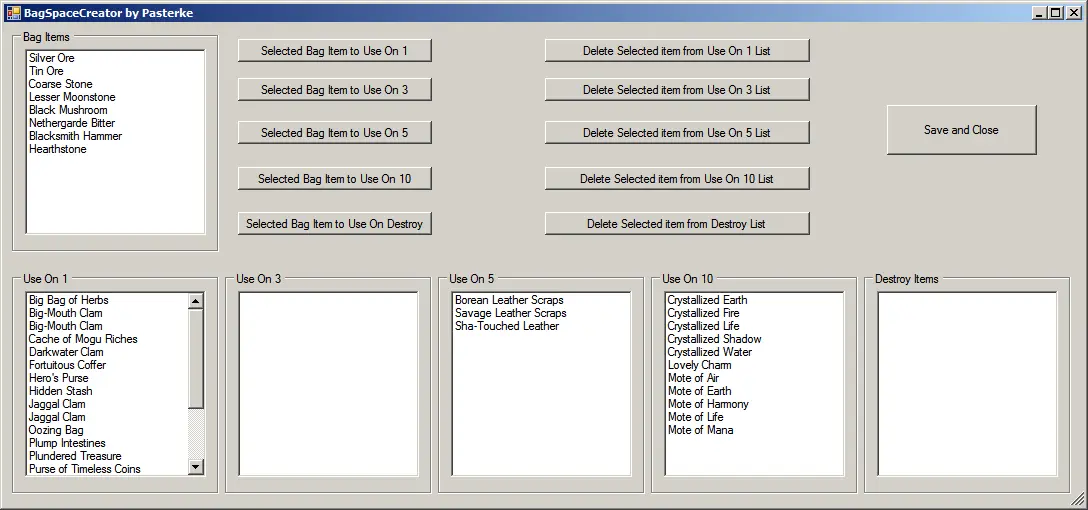Close the BagSpaceCreator window
This screenshot has height=510, width=1088.
click(x=1072, y=12)
